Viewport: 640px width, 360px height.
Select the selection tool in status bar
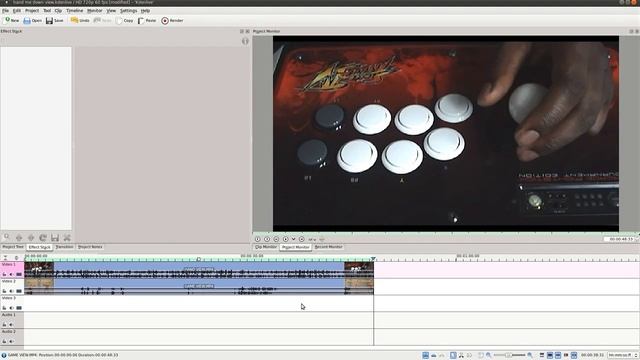click(453, 356)
